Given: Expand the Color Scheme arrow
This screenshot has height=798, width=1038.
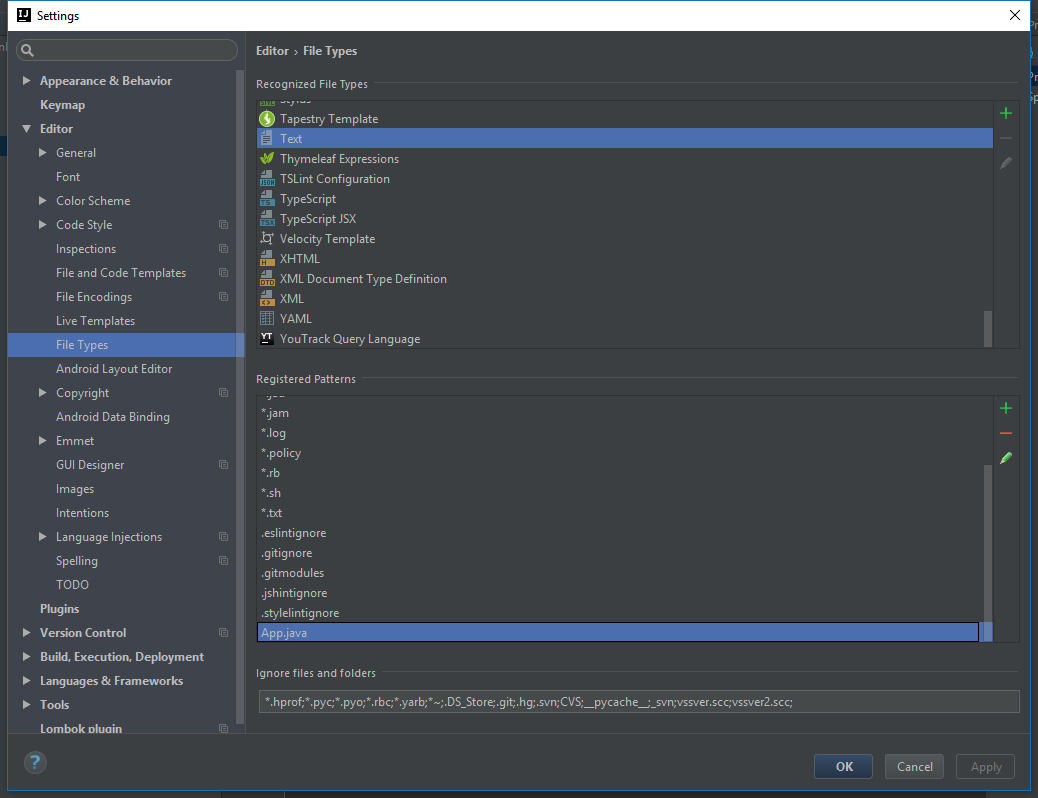Looking at the screenshot, I should [x=43, y=201].
